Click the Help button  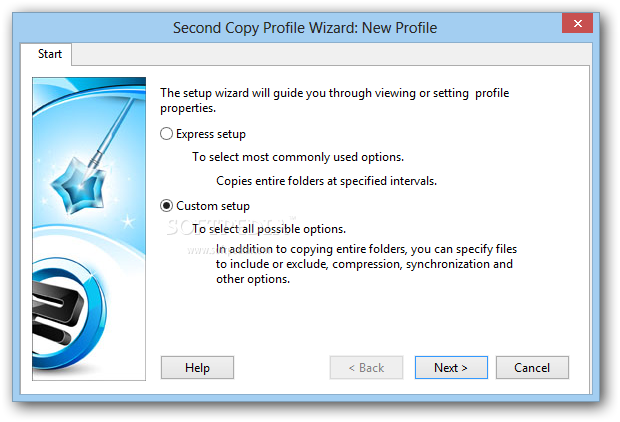[x=197, y=368]
